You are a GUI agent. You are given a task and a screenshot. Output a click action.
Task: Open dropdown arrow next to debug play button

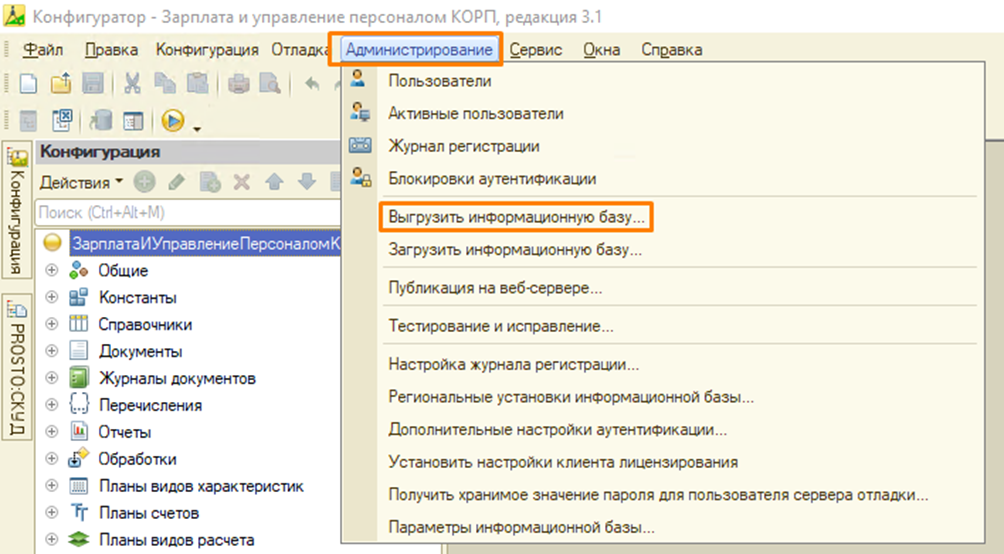(x=197, y=126)
